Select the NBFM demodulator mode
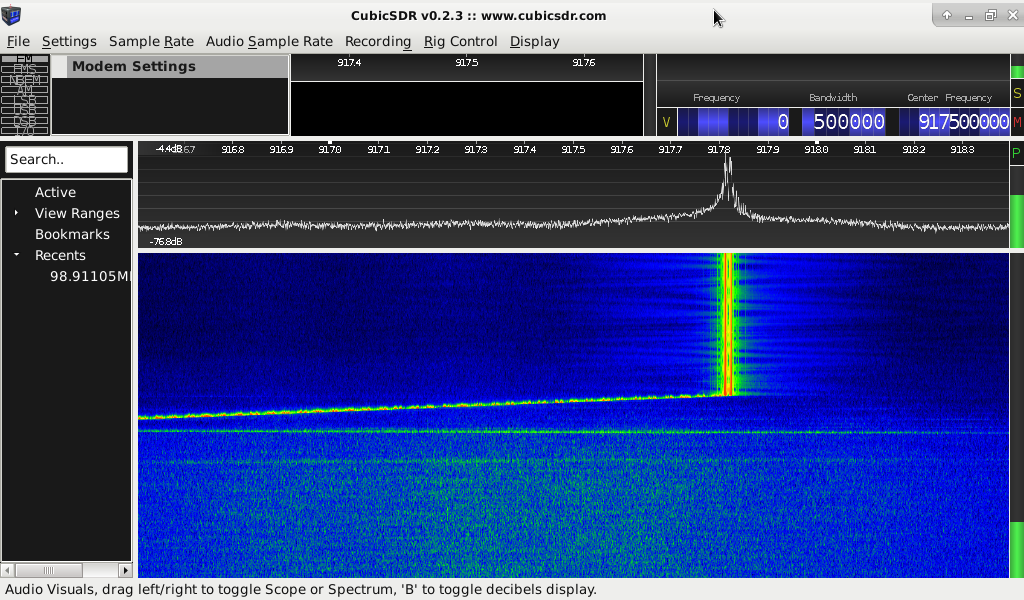The width and height of the screenshot is (1024, 600). 25,80
